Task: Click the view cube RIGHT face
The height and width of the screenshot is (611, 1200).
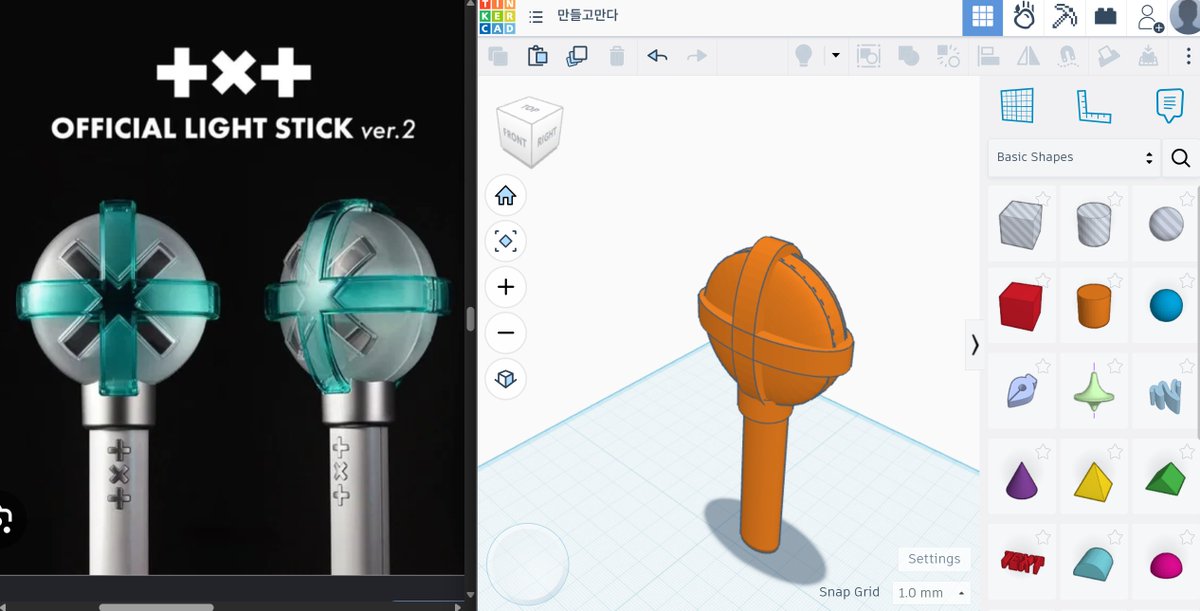Action: point(547,137)
